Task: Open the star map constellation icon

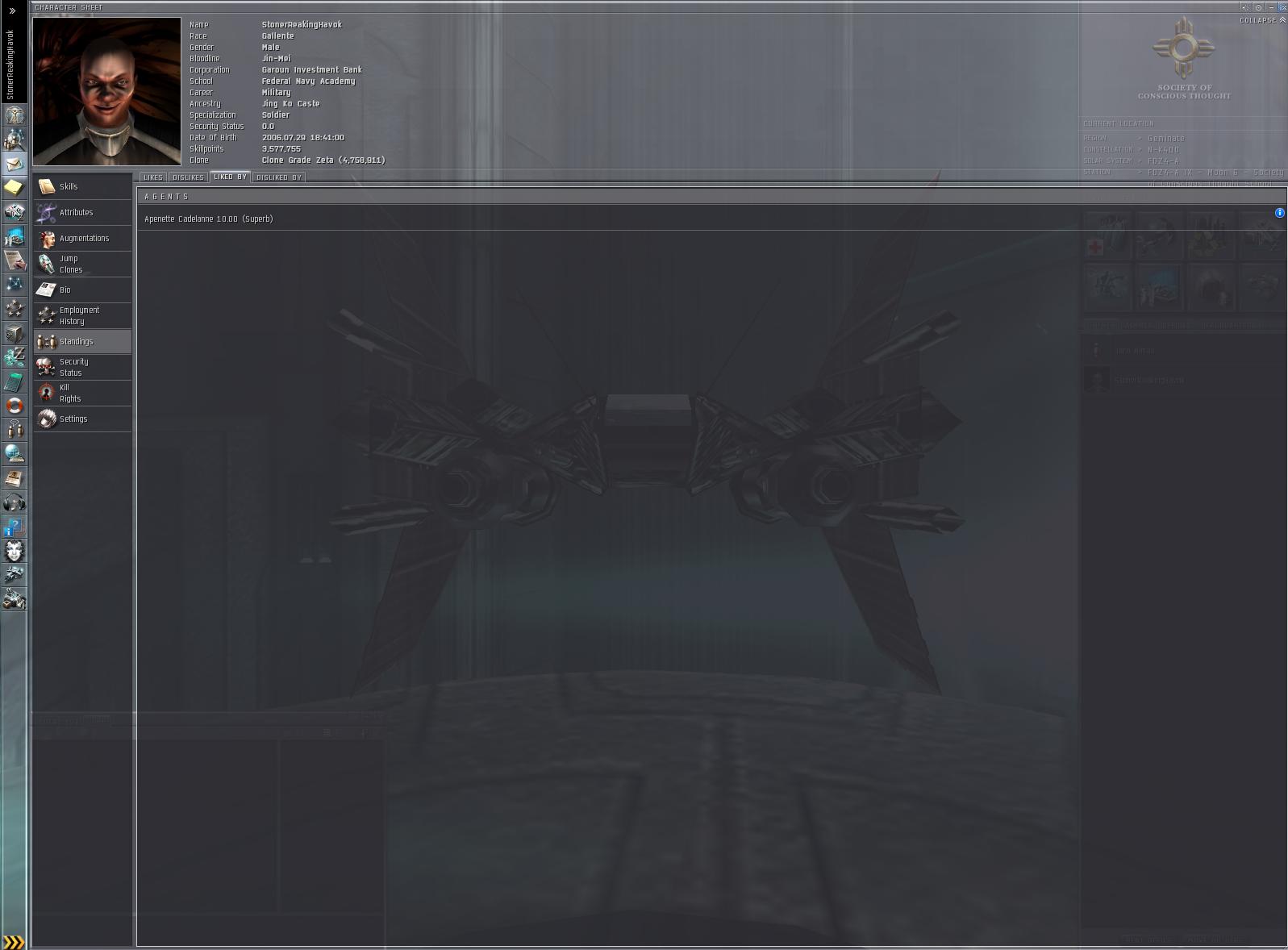Action: 15,285
